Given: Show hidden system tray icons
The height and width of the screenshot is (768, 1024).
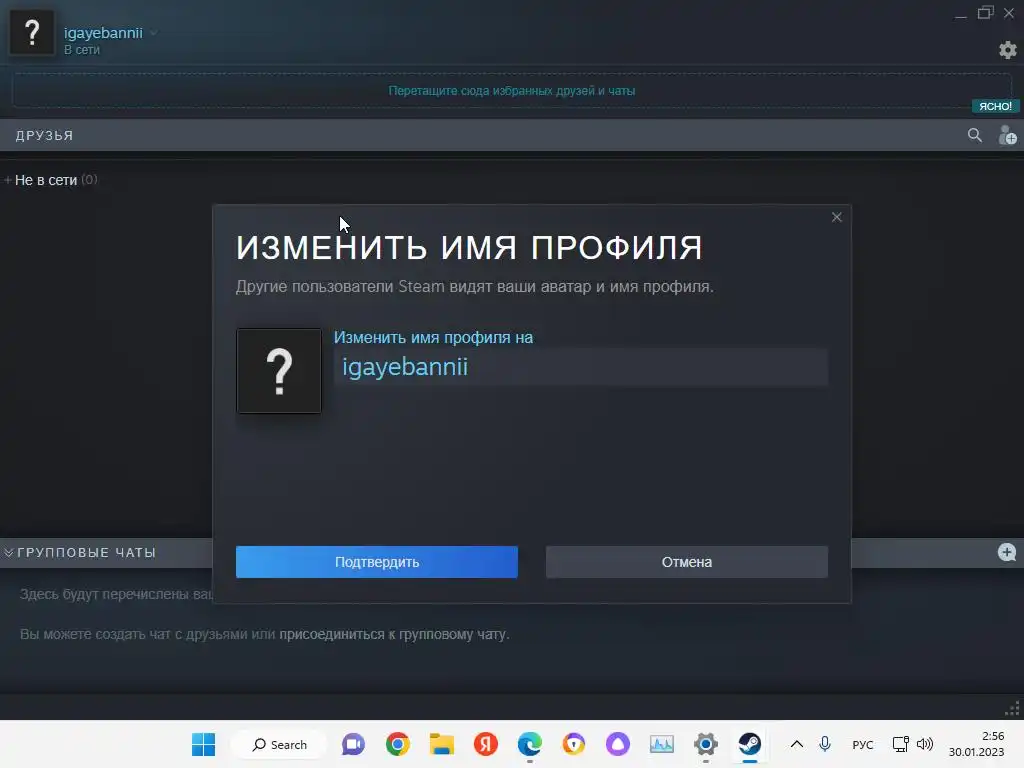Looking at the screenshot, I should (x=797, y=744).
